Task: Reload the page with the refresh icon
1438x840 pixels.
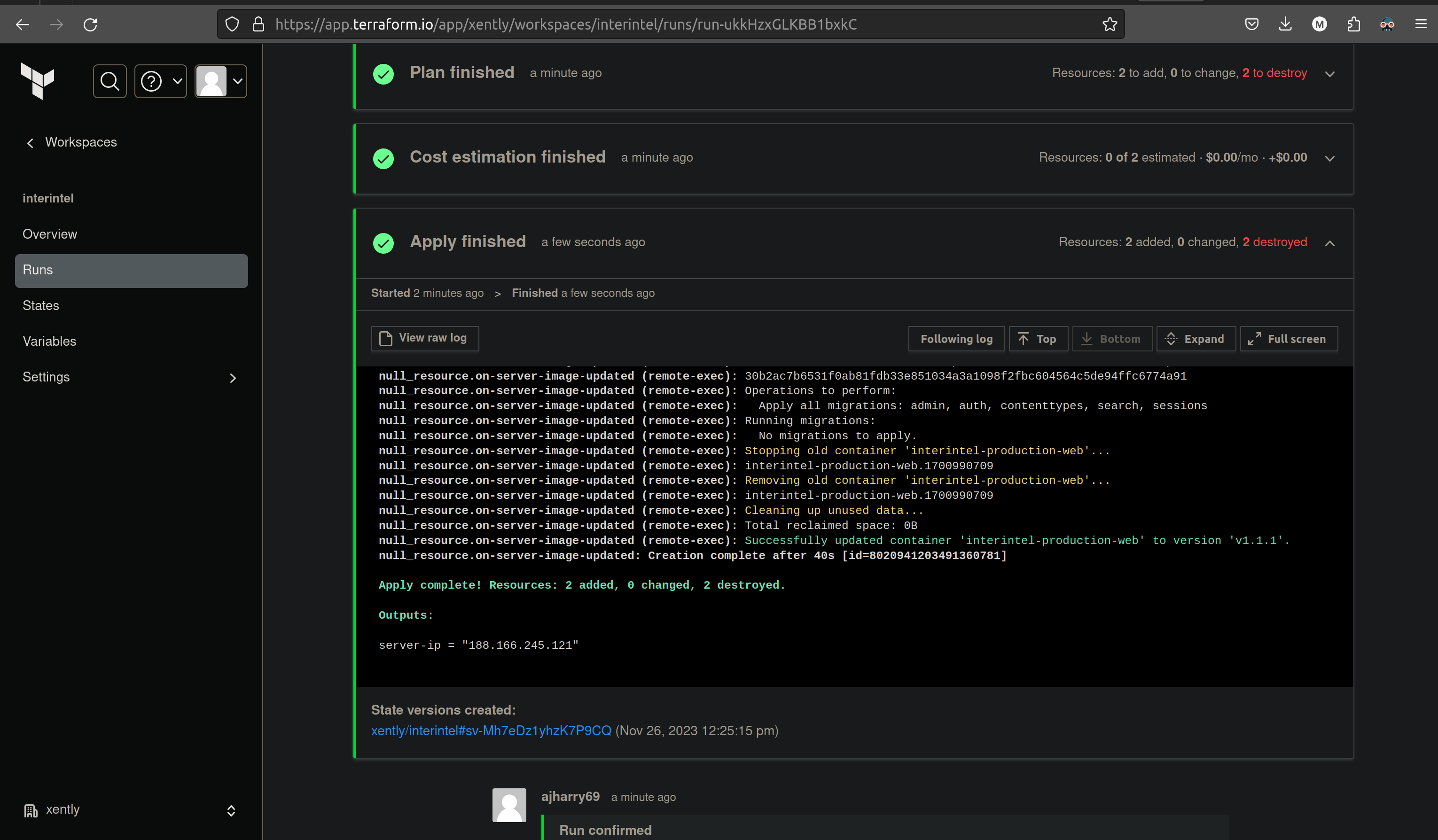Action: point(90,24)
